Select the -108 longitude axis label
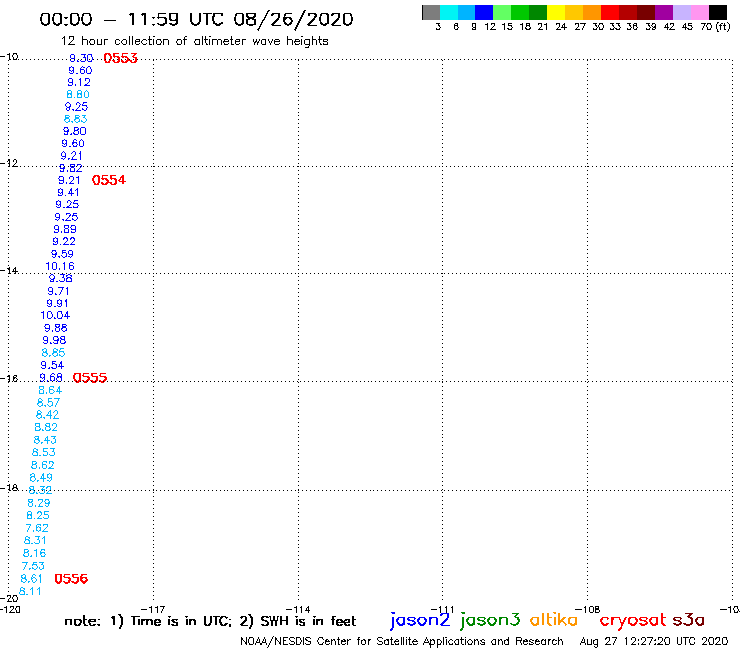 pos(588,609)
